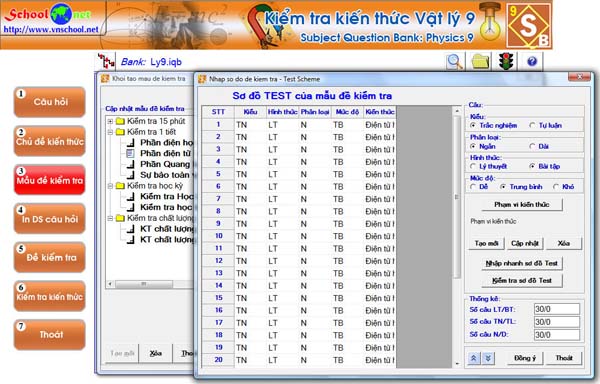Click the Thoát sidebar button number 7
Image resolution: width=600 pixels, height=384 pixels.
point(50,335)
